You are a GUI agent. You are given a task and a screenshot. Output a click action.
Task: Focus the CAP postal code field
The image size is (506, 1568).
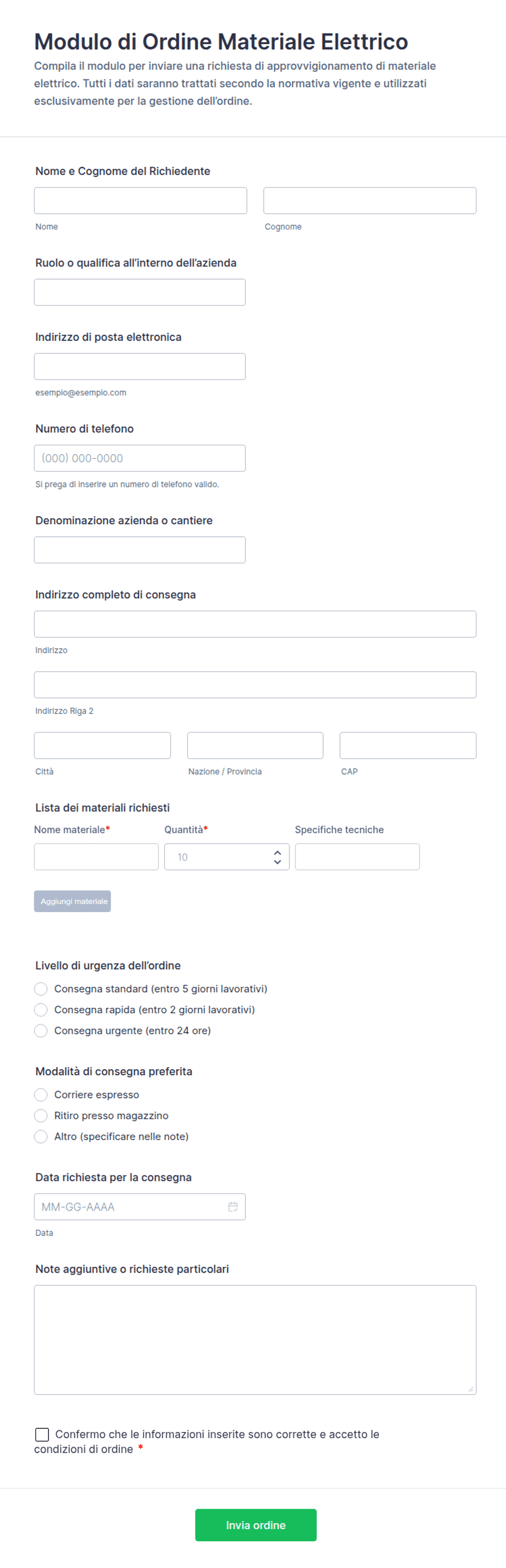[408, 746]
